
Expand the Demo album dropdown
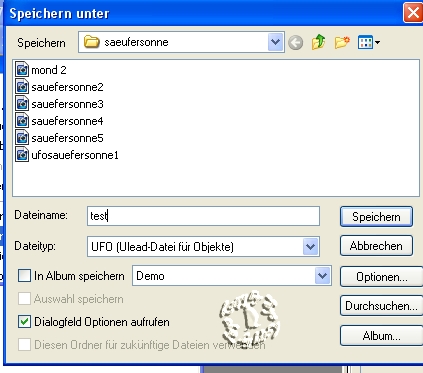pos(322,276)
